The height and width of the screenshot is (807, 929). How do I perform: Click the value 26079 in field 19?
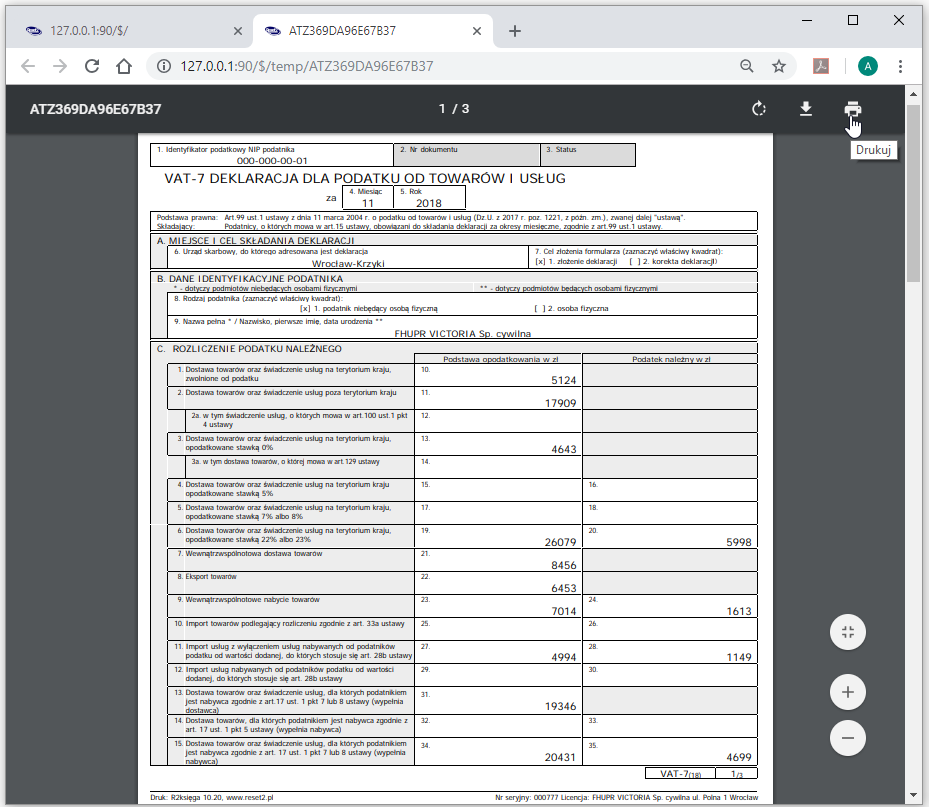point(560,543)
